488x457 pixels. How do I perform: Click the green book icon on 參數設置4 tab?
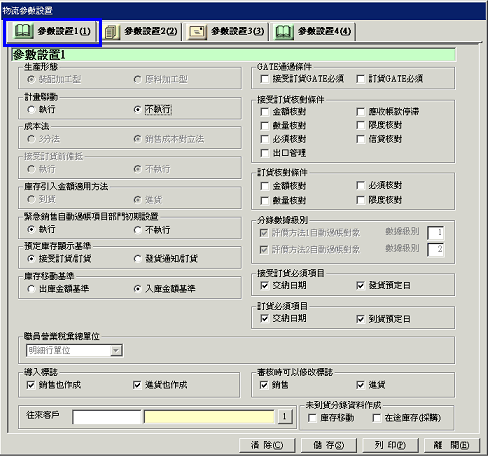(x=284, y=32)
